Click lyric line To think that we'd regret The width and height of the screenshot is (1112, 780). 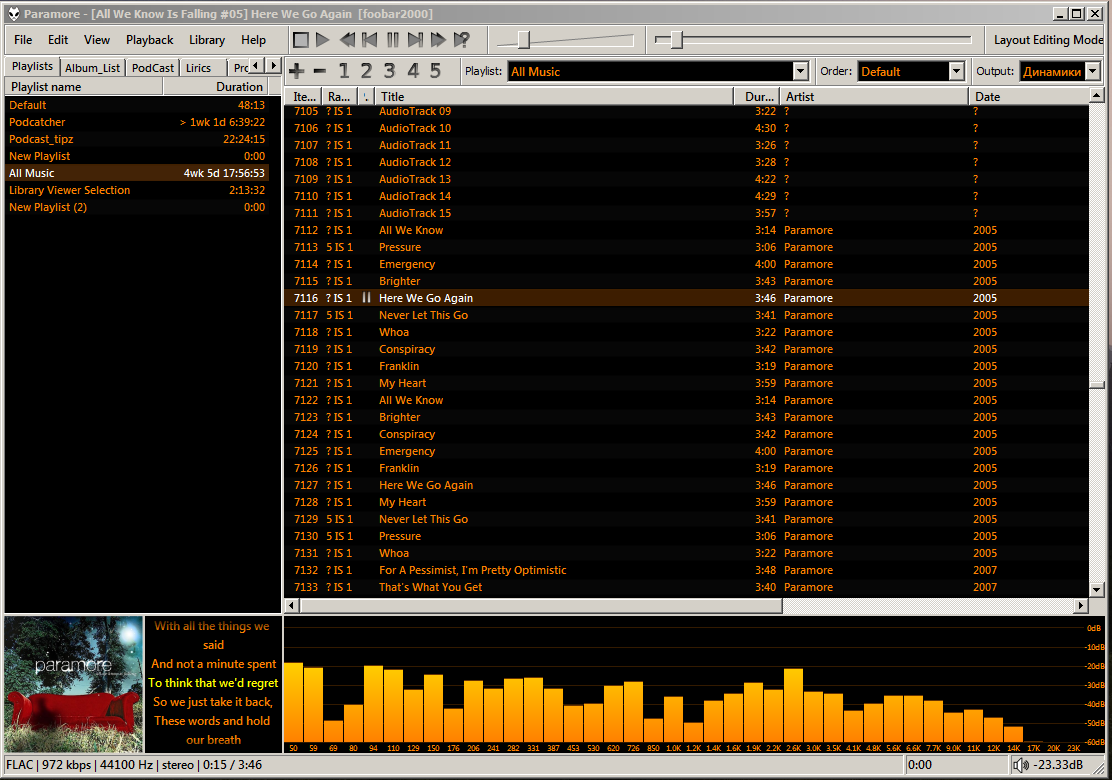[213, 683]
